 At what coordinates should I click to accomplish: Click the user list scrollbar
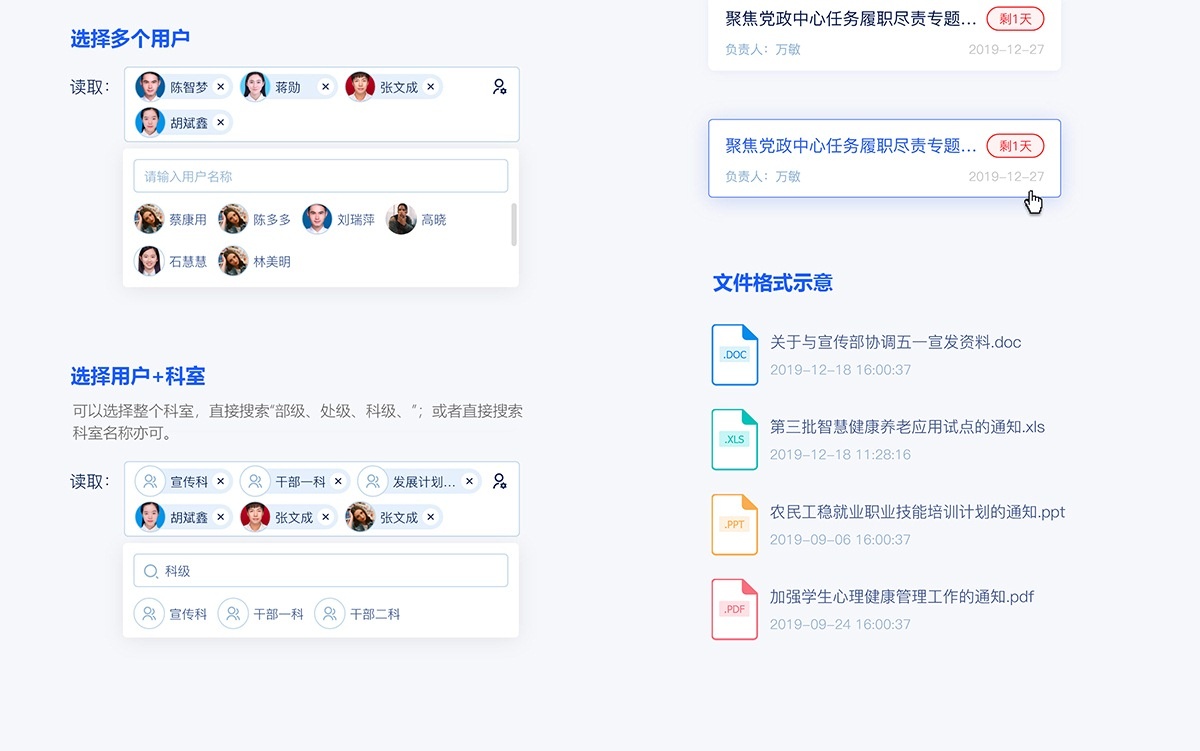[x=514, y=225]
